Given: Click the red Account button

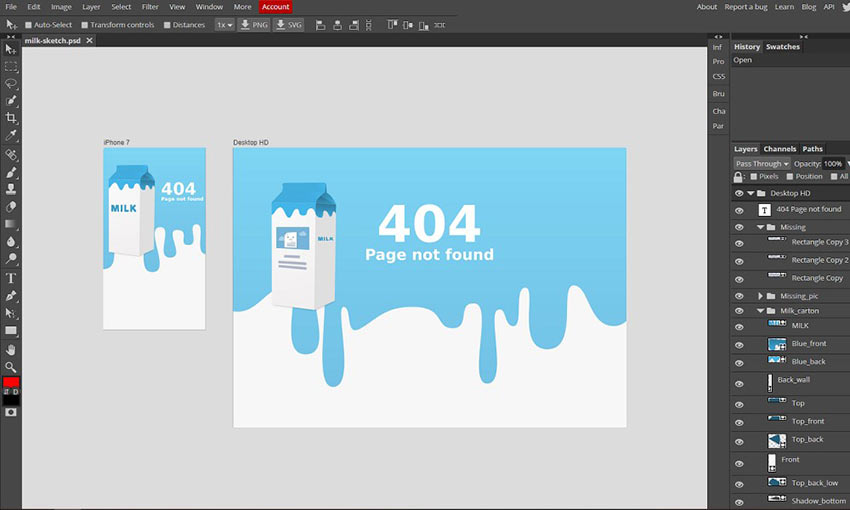Looking at the screenshot, I should (275, 7).
